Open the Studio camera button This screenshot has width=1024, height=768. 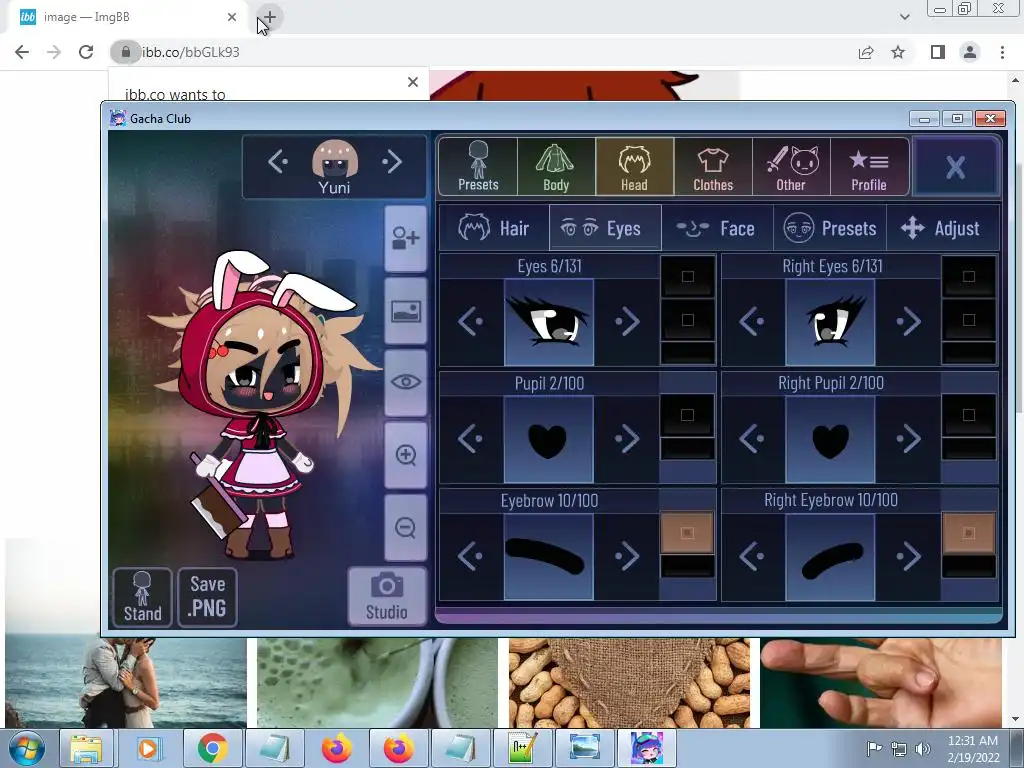(x=387, y=596)
